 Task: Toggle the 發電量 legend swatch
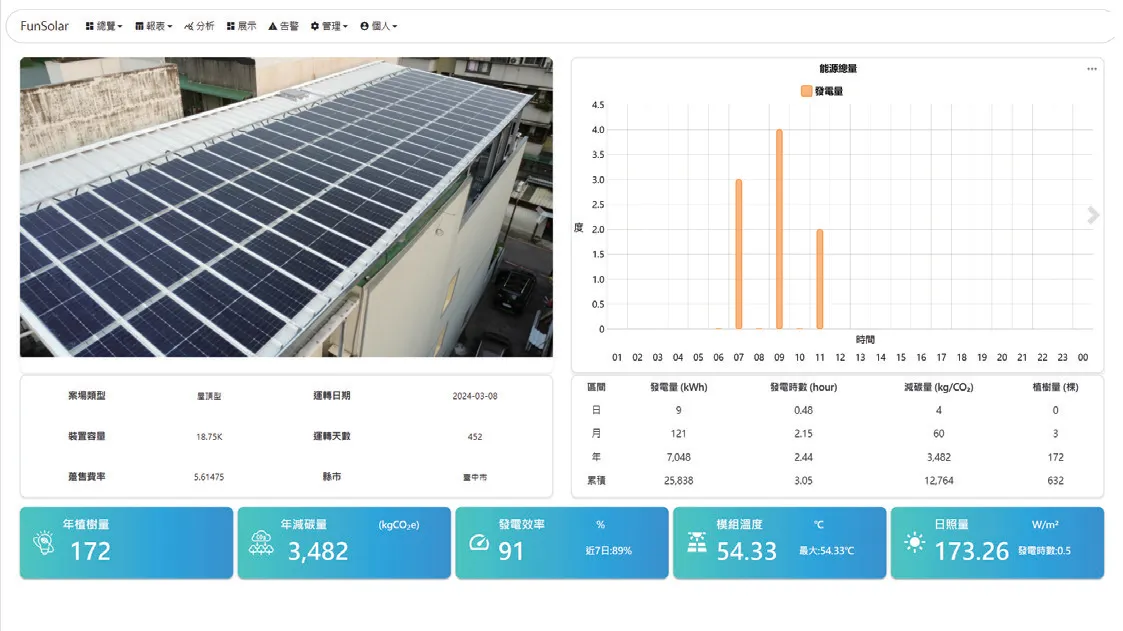(x=806, y=91)
